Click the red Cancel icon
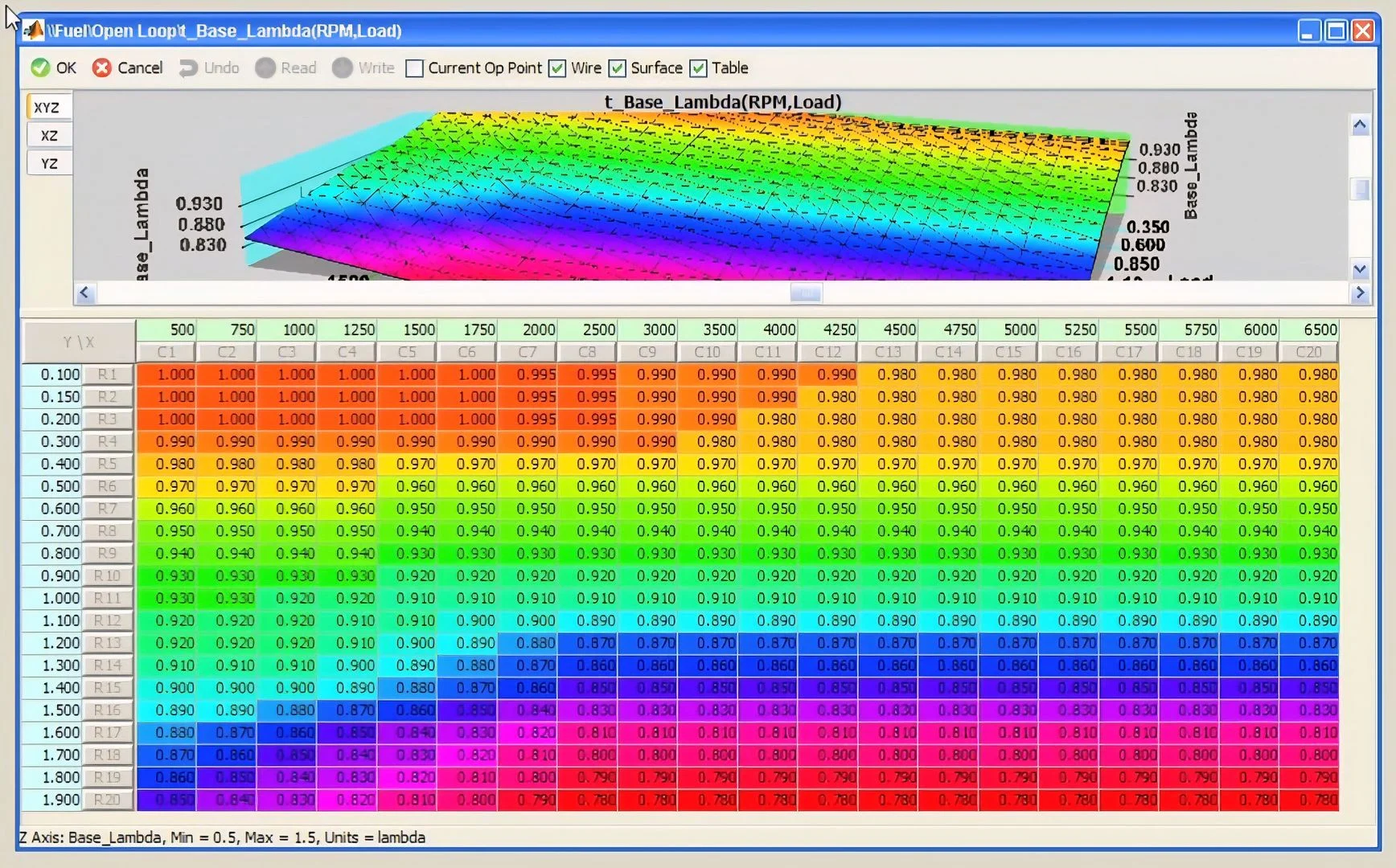 tap(101, 68)
